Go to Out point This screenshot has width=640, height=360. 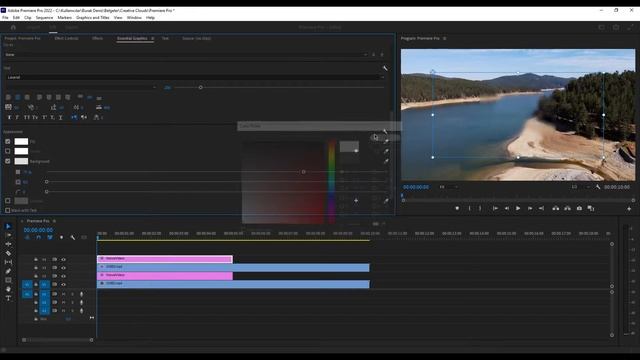(x=541, y=209)
